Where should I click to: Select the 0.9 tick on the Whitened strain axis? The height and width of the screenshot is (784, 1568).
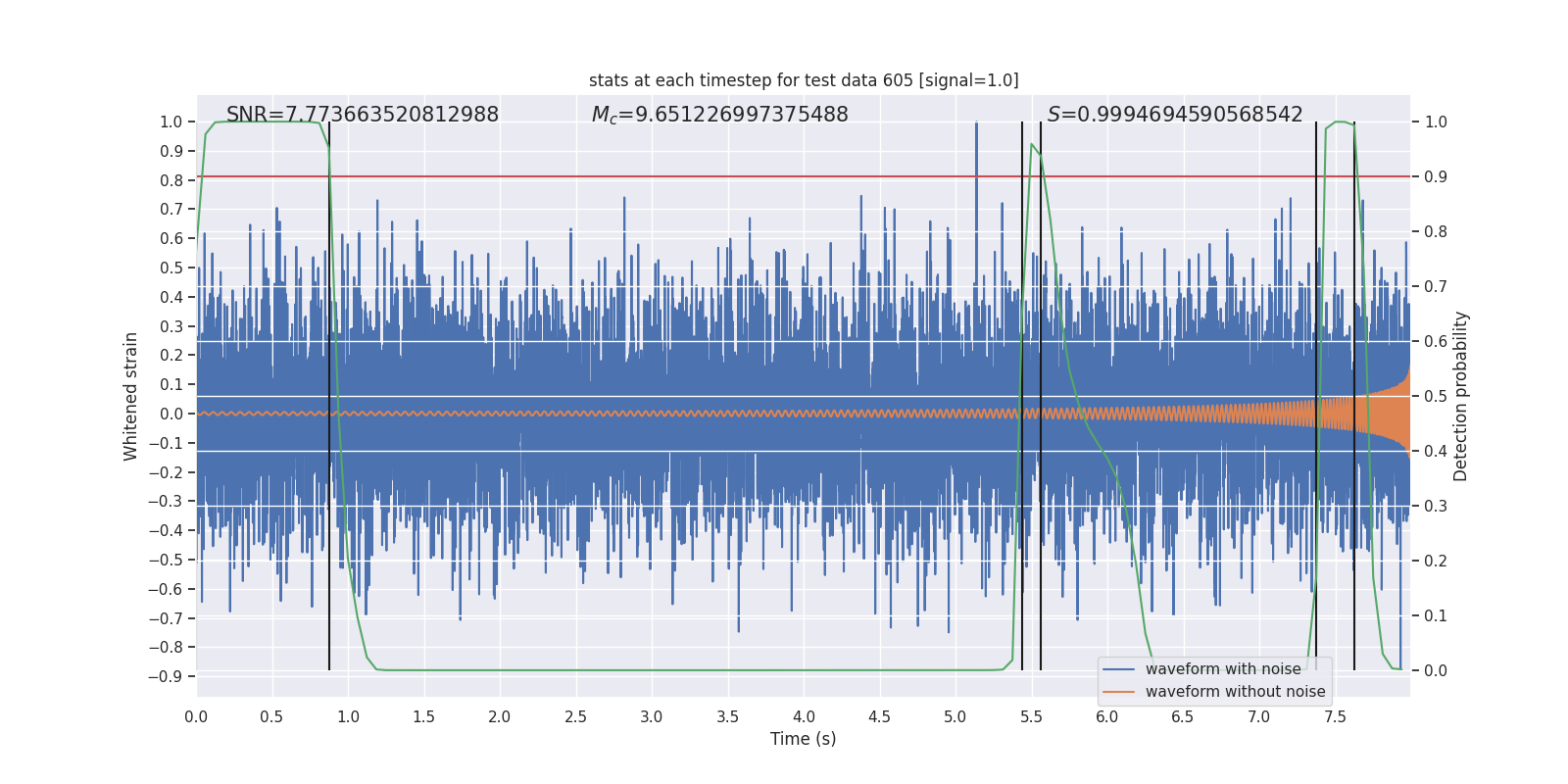point(171,151)
